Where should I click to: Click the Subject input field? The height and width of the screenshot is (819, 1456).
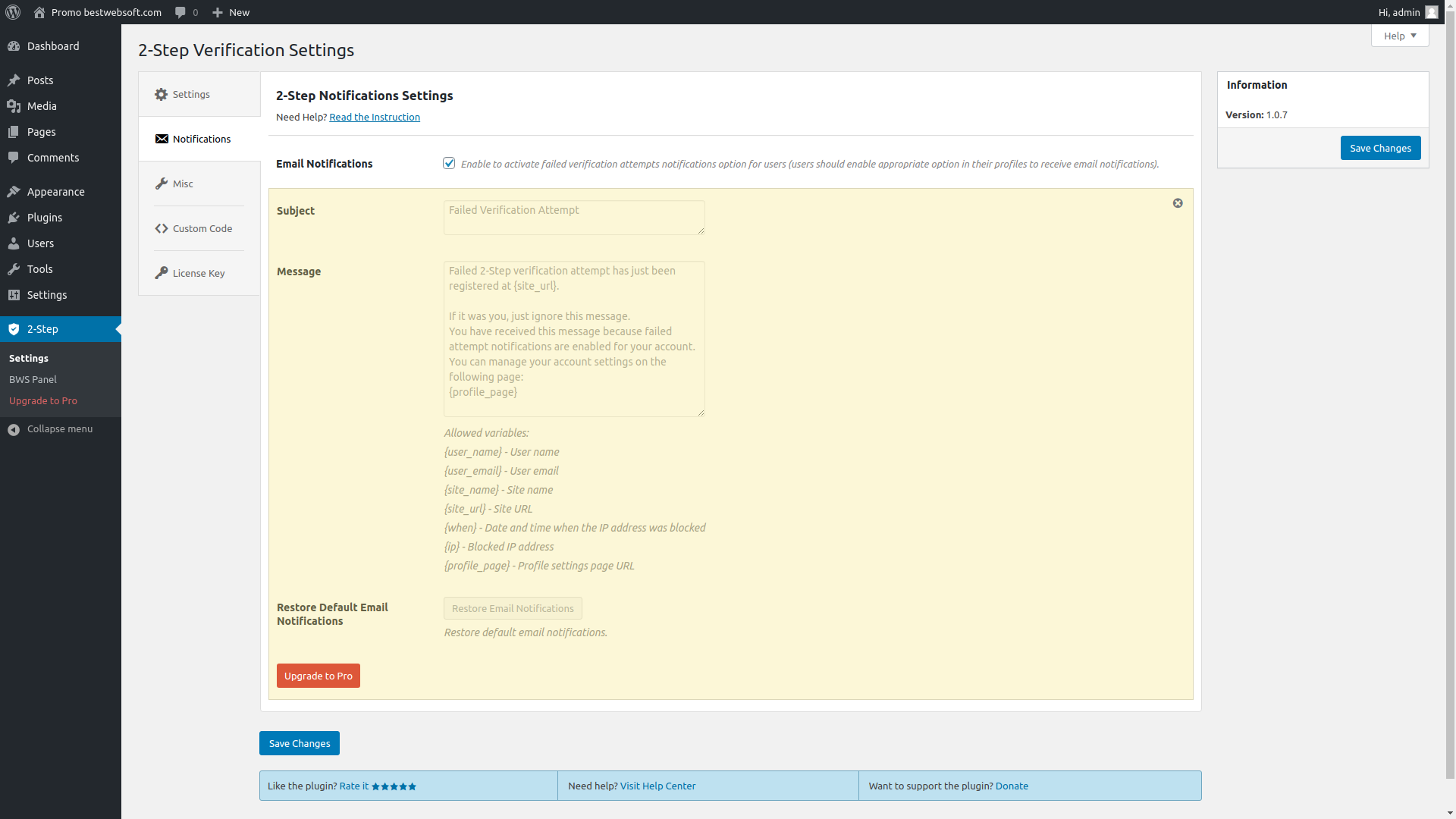[x=574, y=217]
